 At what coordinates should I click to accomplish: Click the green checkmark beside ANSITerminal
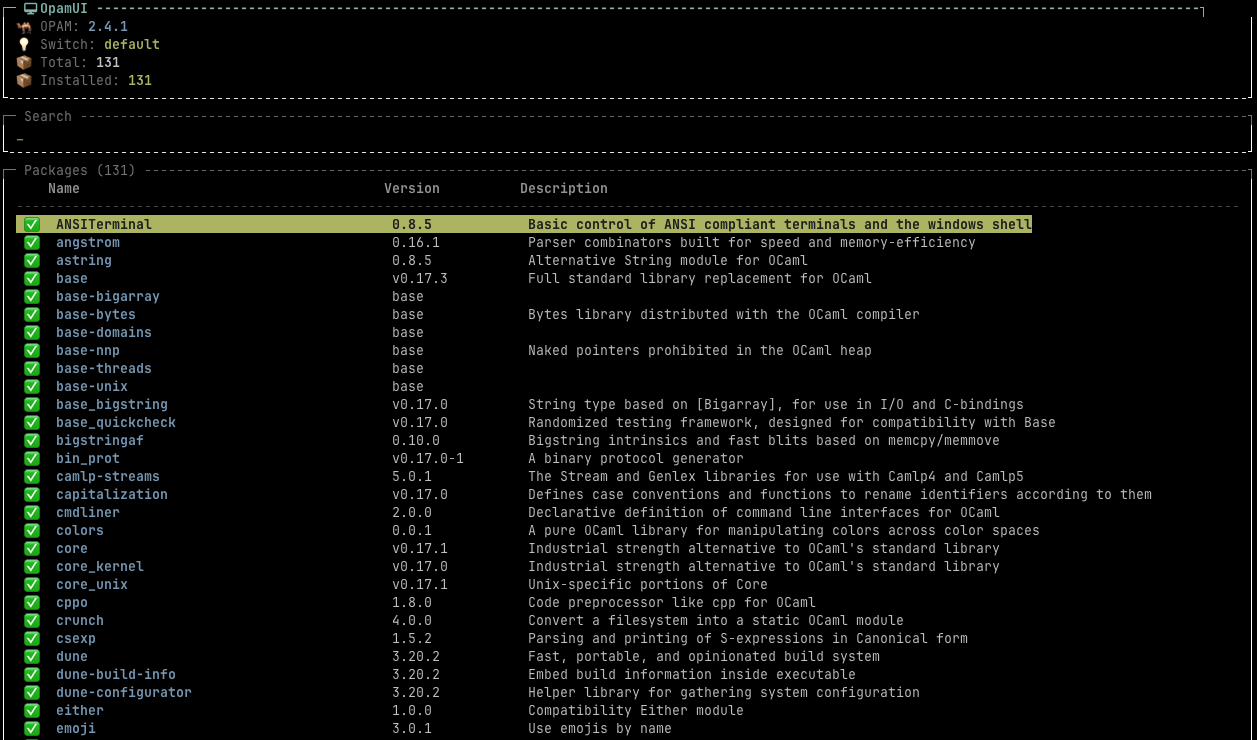click(31, 224)
